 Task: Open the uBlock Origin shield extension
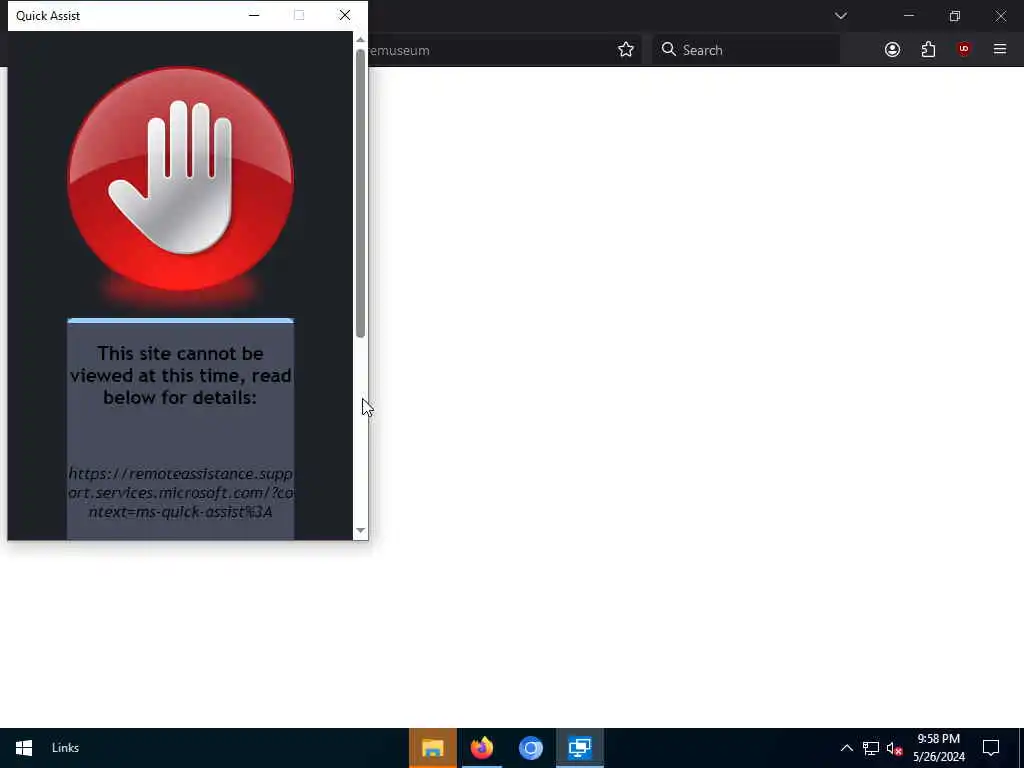(x=964, y=50)
